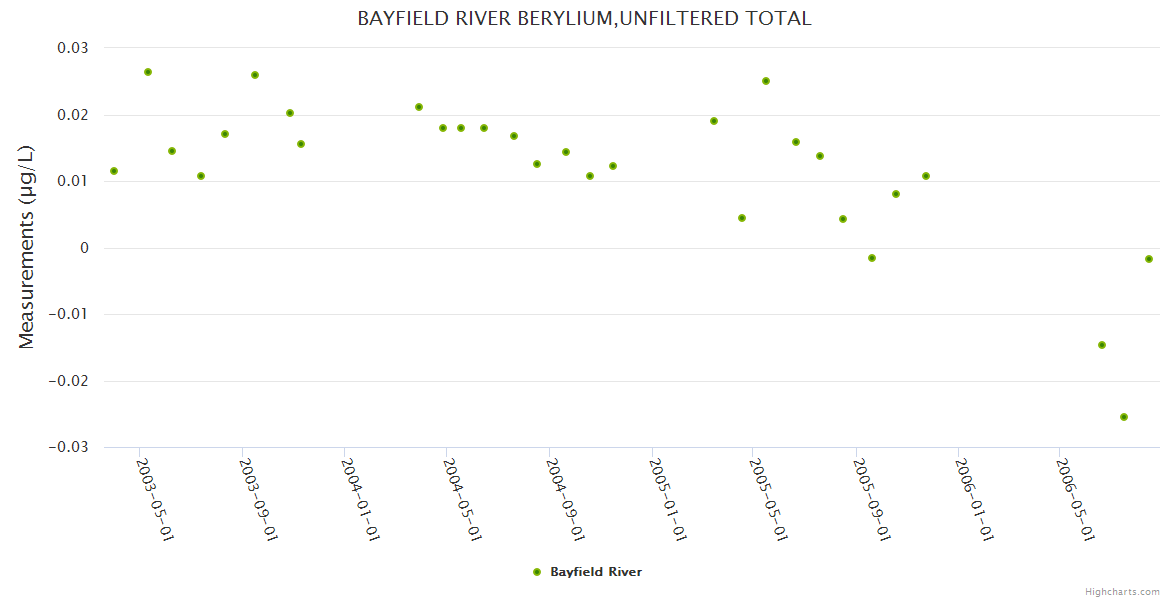Select the highest data point near 0.026
1170x600 pixels.
click(148, 72)
